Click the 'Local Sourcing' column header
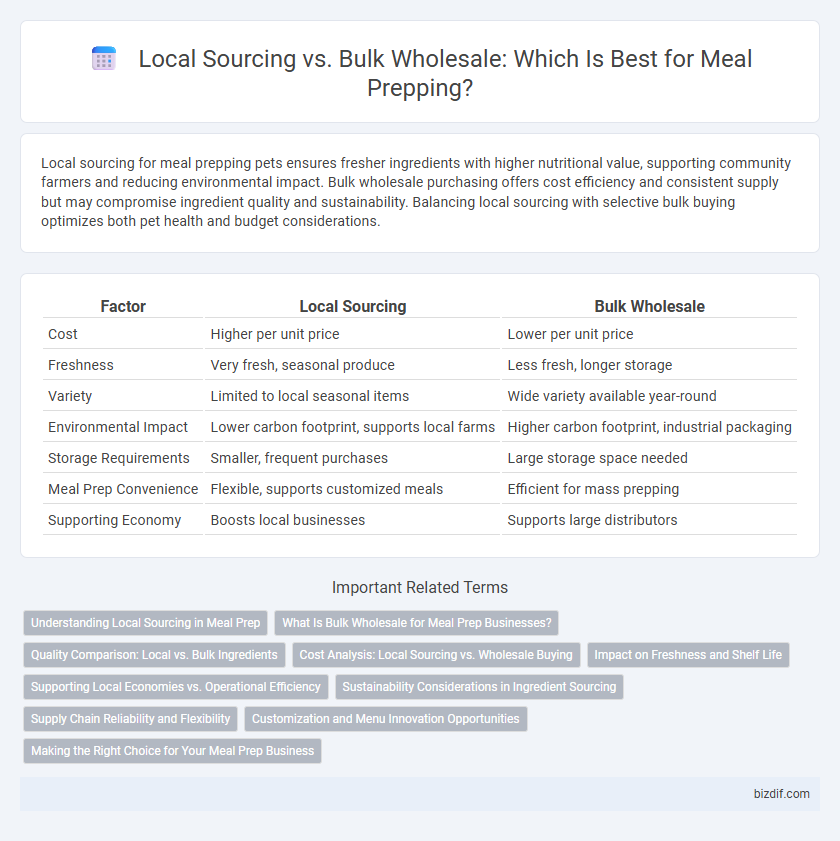The height and width of the screenshot is (841, 840). click(353, 306)
